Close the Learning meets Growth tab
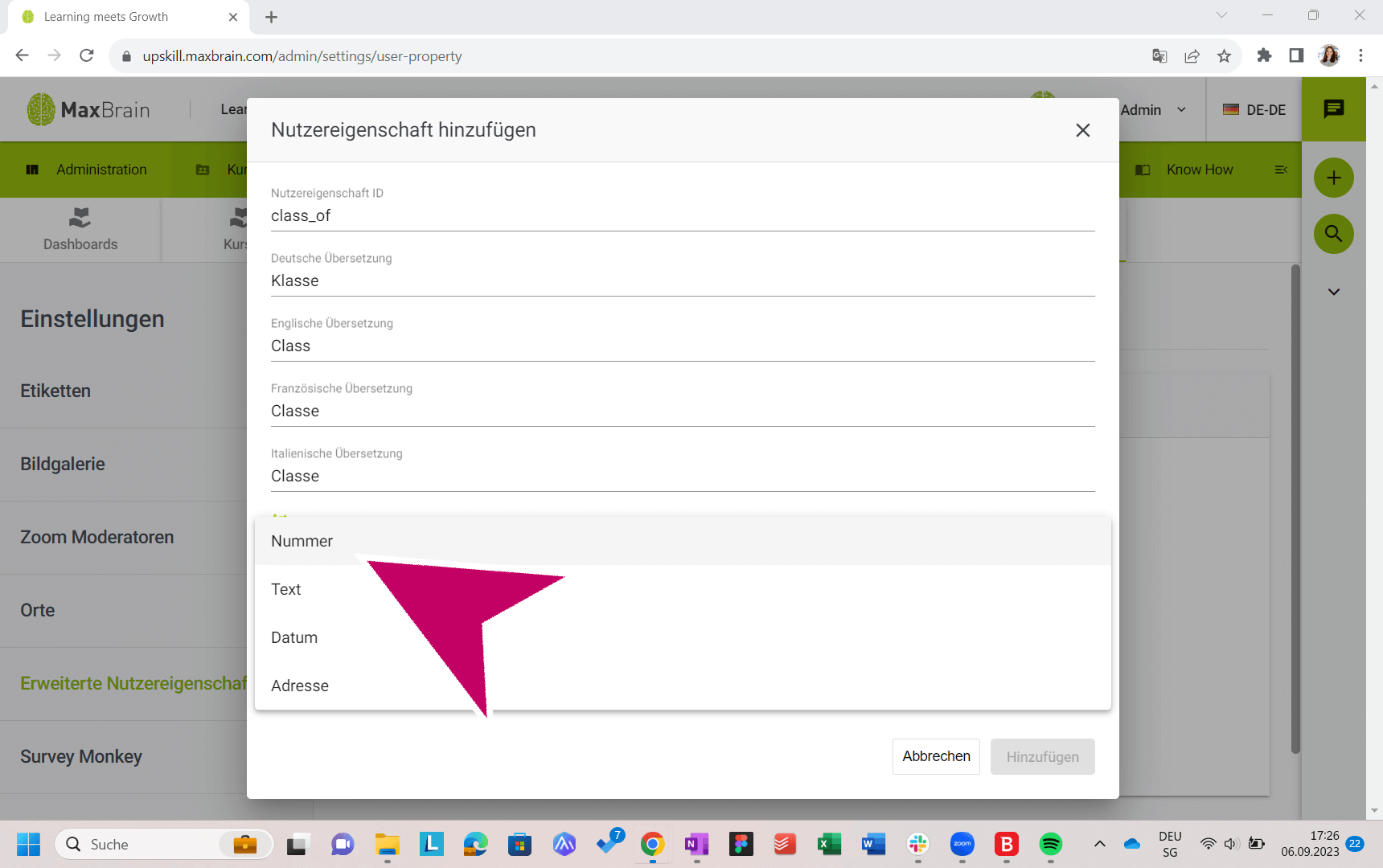The width and height of the screenshot is (1383, 868). 233,17
